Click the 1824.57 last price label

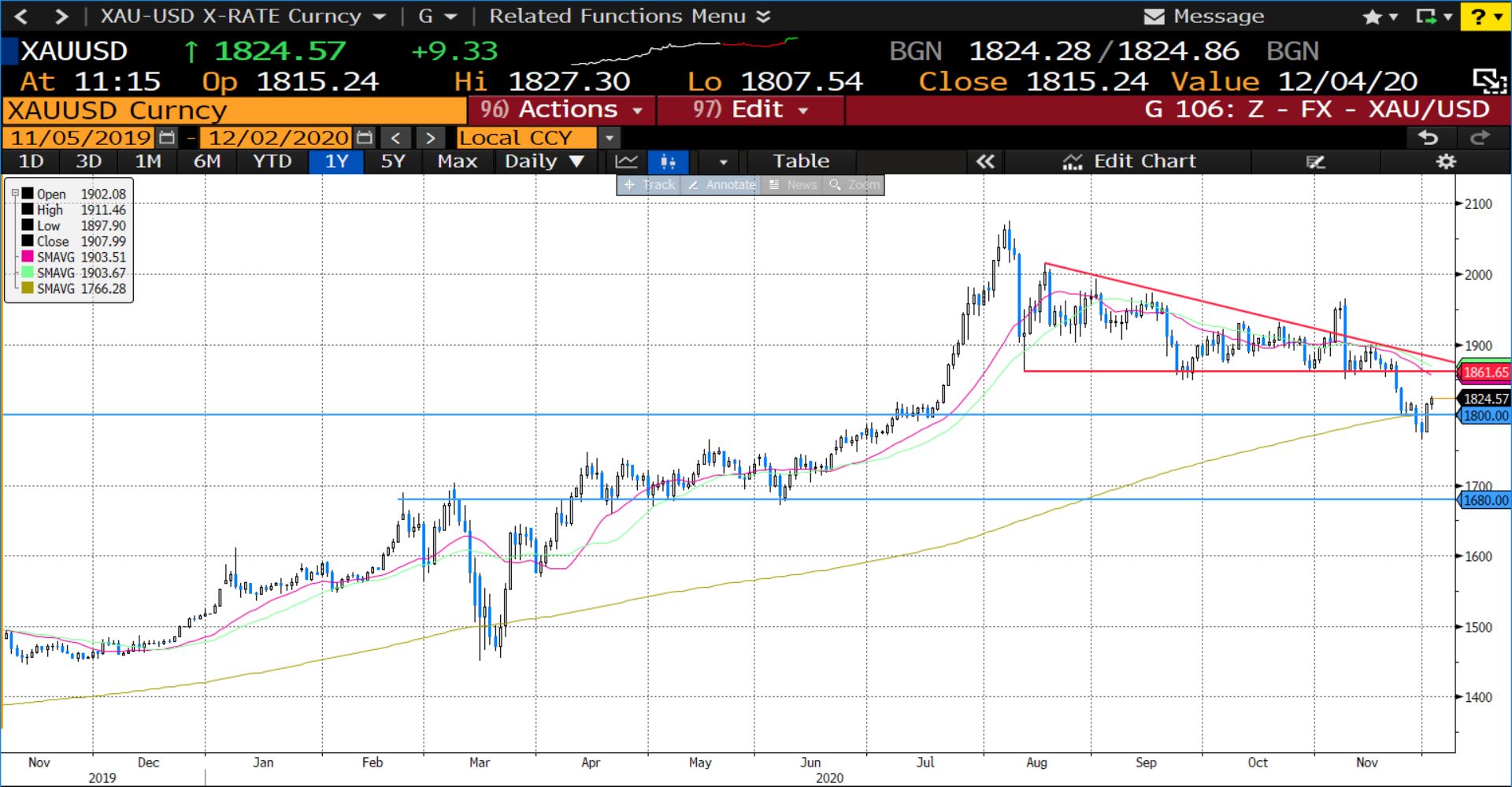[x=1485, y=399]
